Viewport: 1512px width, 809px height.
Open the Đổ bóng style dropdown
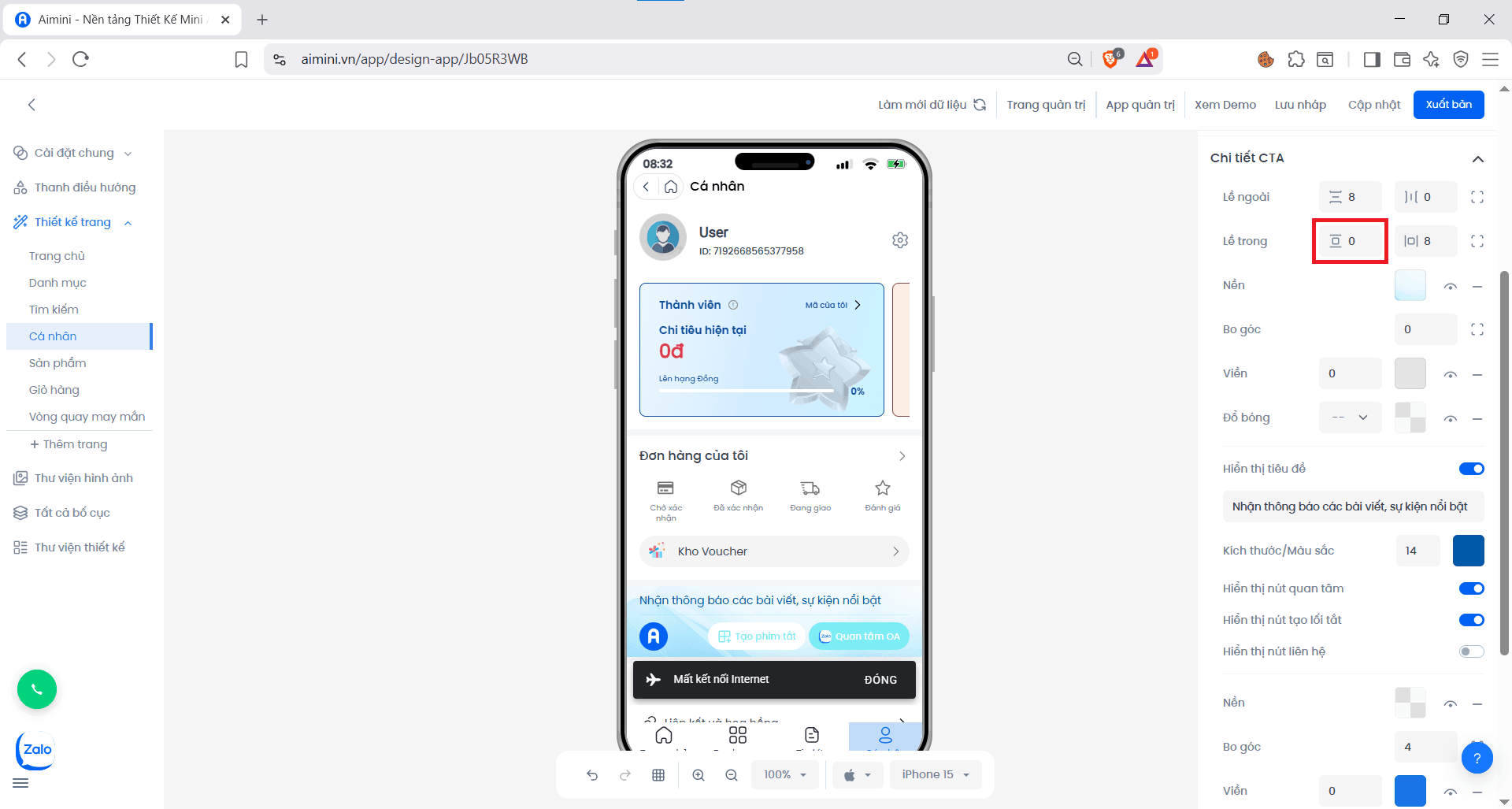pyautogui.click(x=1350, y=417)
